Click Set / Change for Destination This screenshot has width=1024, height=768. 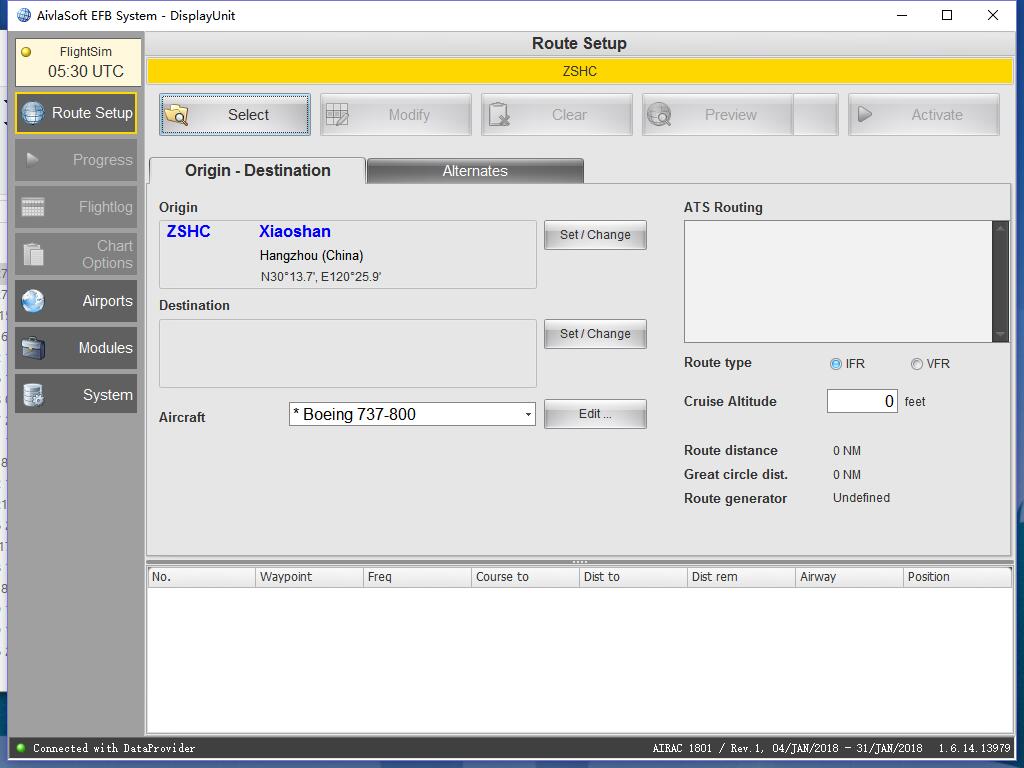(x=595, y=334)
